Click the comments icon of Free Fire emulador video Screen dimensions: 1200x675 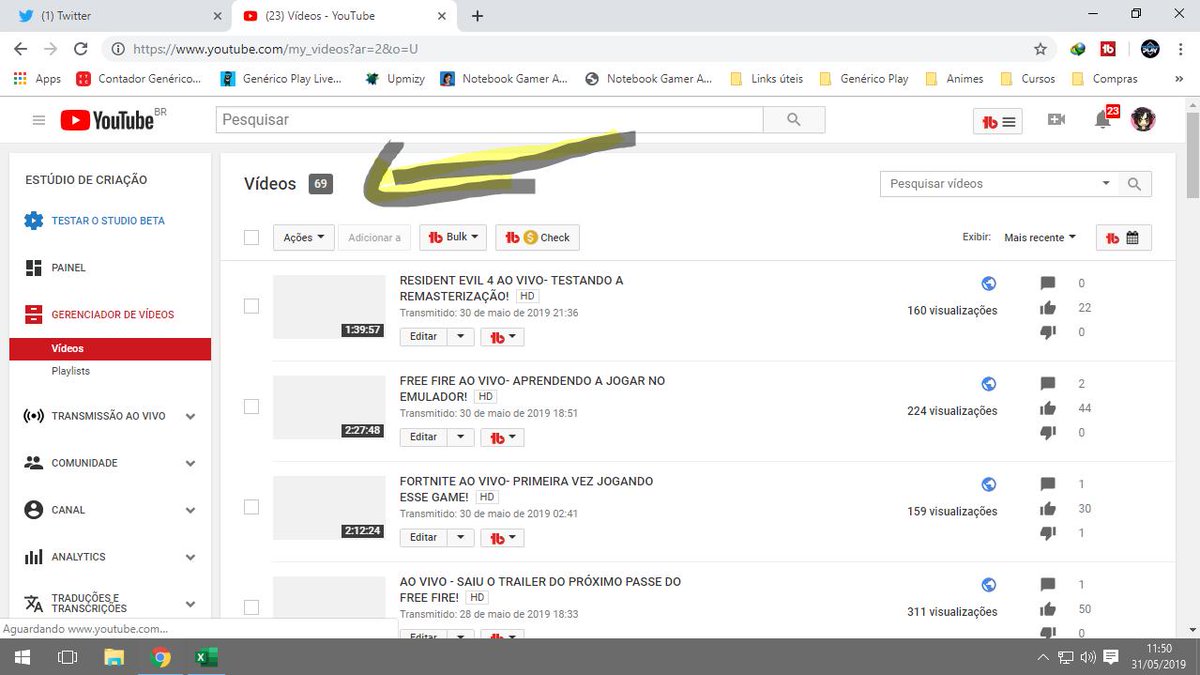pyautogui.click(x=1048, y=384)
